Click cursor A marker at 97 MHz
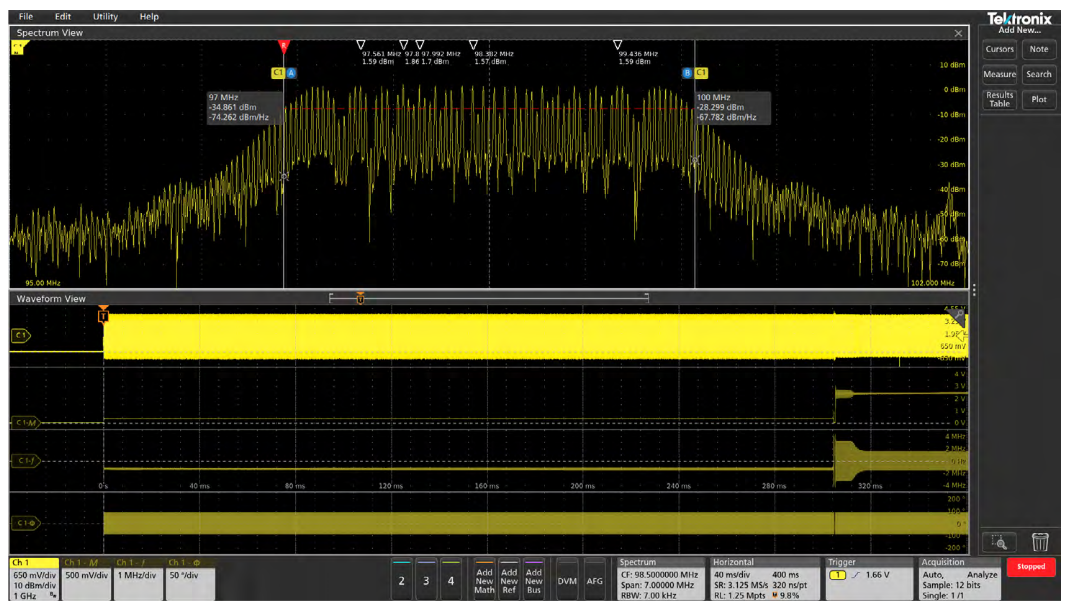The image size is (1068, 609). pos(291,73)
